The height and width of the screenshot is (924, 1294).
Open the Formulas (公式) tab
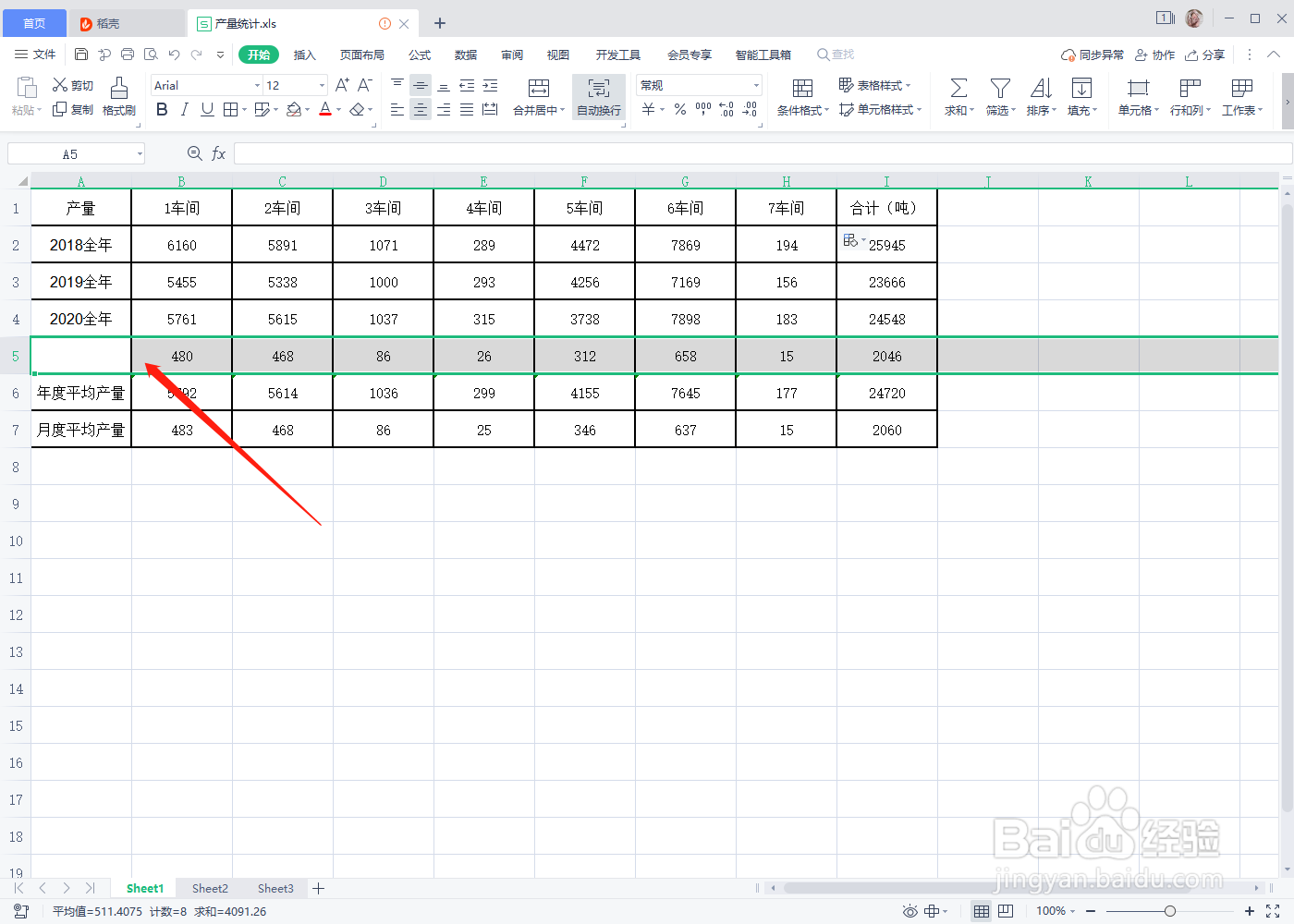tap(420, 55)
